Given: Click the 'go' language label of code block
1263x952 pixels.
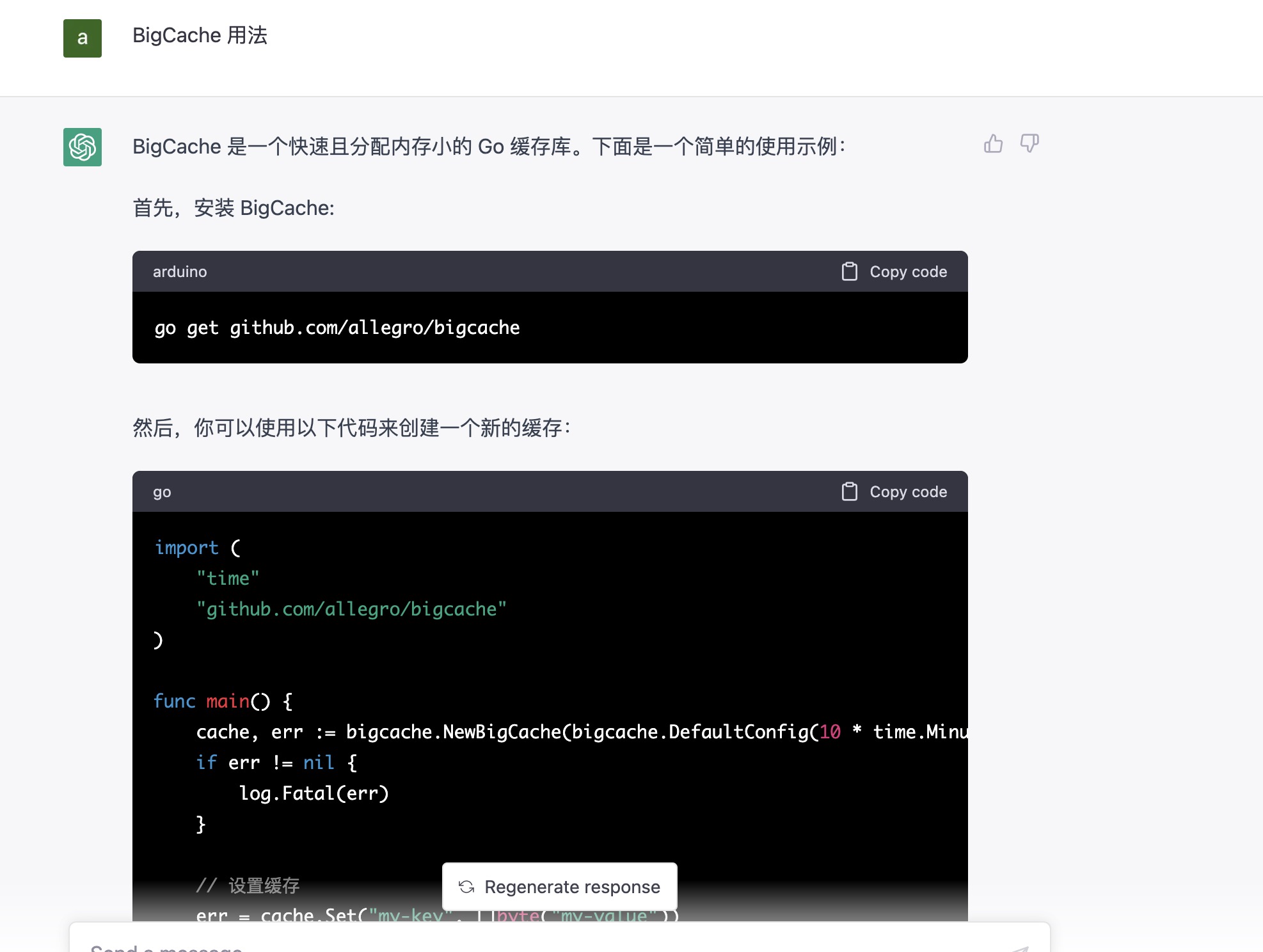Looking at the screenshot, I should tap(162, 492).
